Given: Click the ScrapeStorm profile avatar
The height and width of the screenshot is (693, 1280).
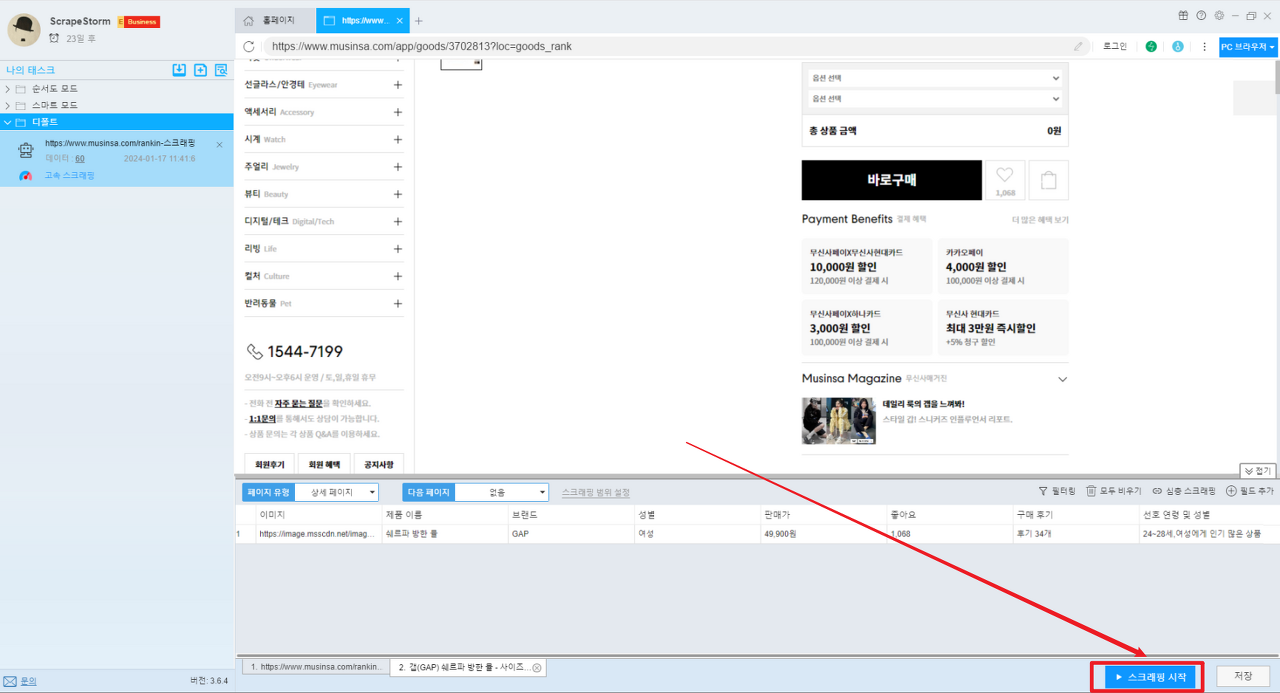Looking at the screenshot, I should [x=24, y=30].
